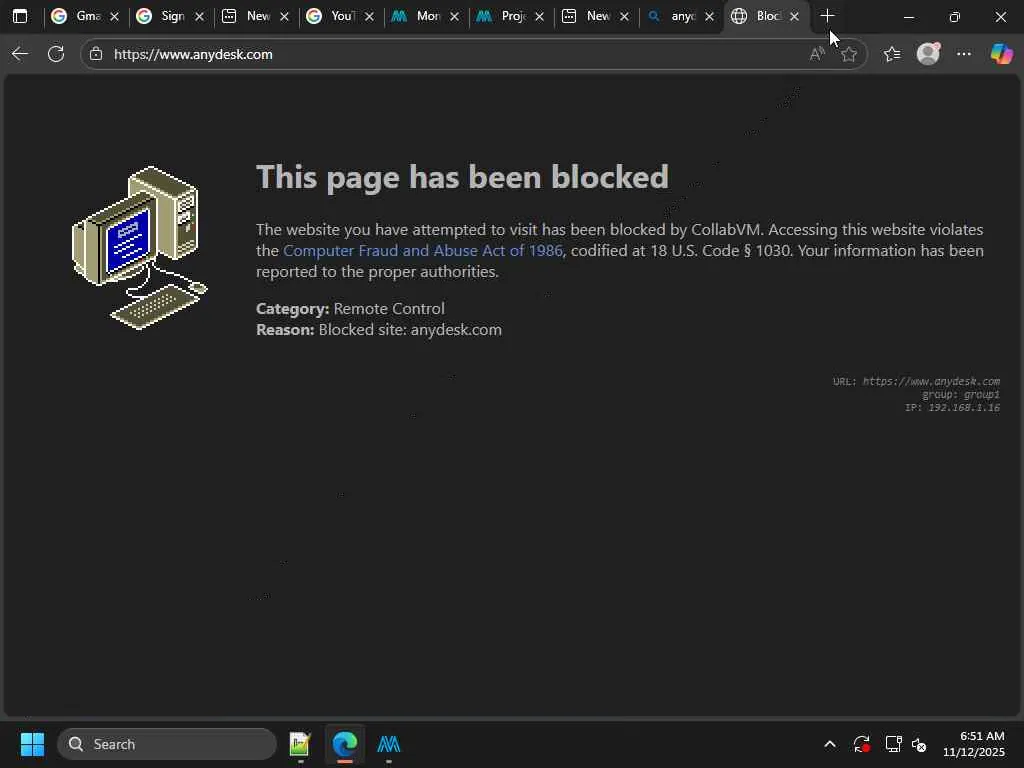Select the Reason: Blocked site text
The width and height of the screenshot is (1024, 768).
click(x=379, y=330)
